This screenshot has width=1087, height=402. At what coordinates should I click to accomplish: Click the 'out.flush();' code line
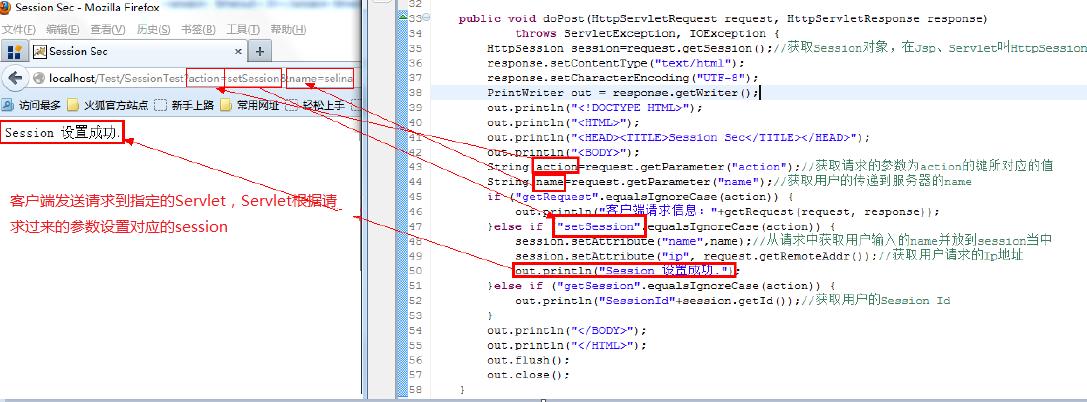pos(528,360)
